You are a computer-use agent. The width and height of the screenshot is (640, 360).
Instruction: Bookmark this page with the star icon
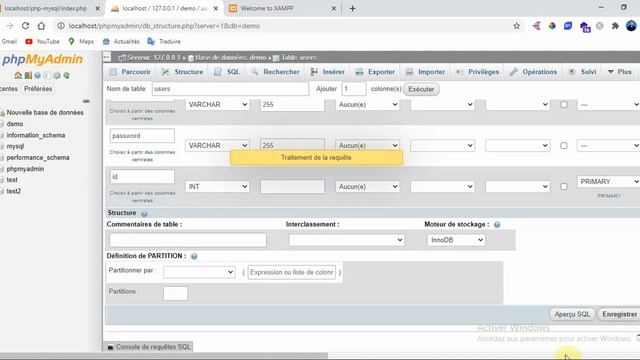516,26
